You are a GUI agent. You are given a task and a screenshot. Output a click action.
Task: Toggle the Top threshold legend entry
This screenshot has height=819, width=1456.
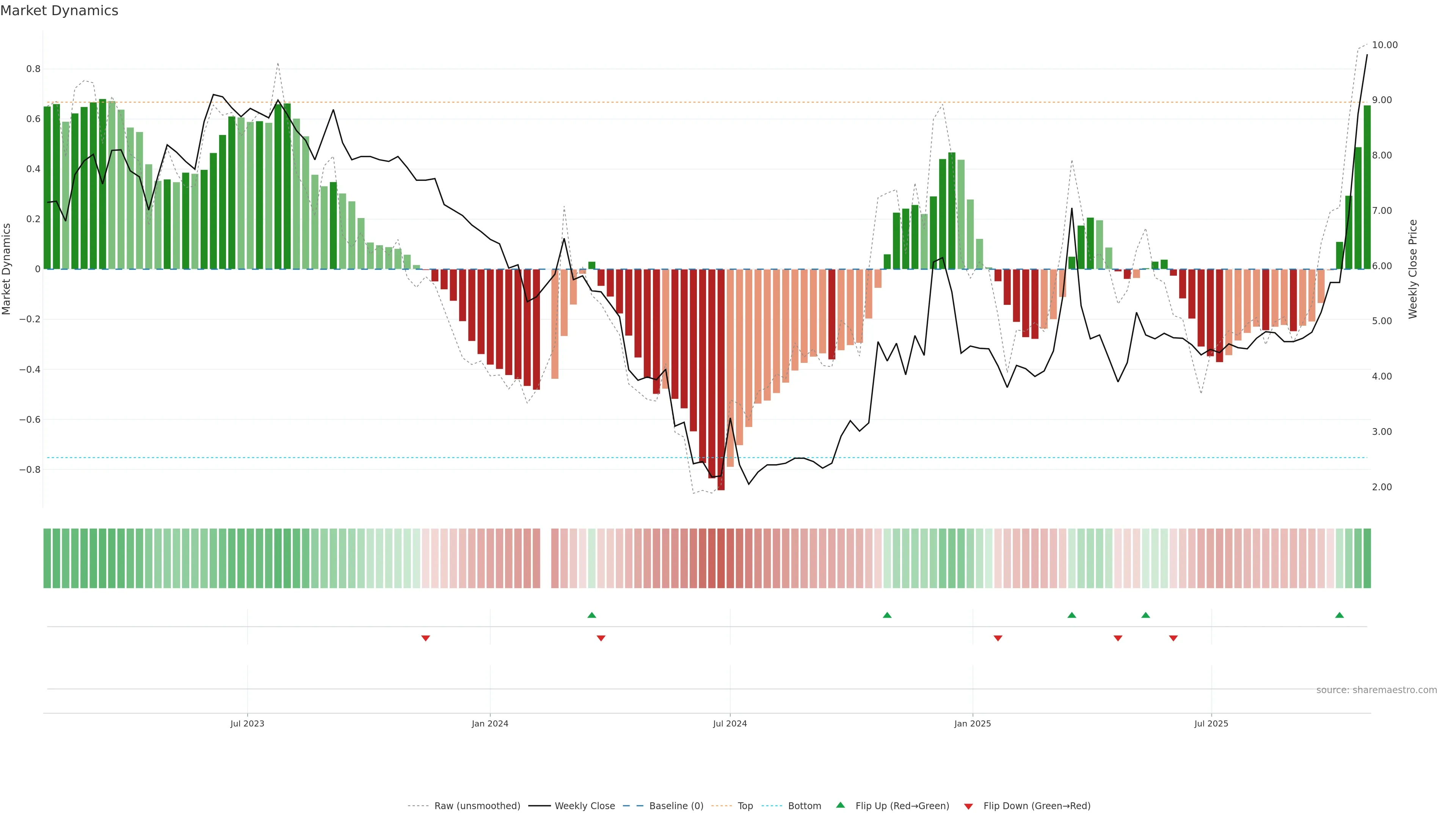[745, 806]
